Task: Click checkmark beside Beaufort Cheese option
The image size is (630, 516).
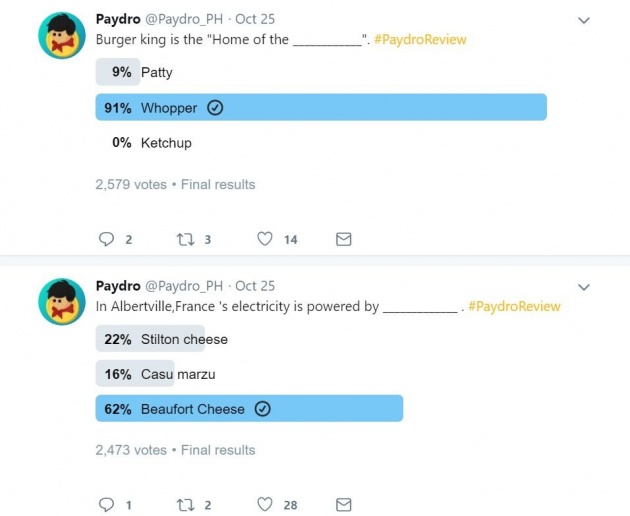Action: click(x=262, y=409)
